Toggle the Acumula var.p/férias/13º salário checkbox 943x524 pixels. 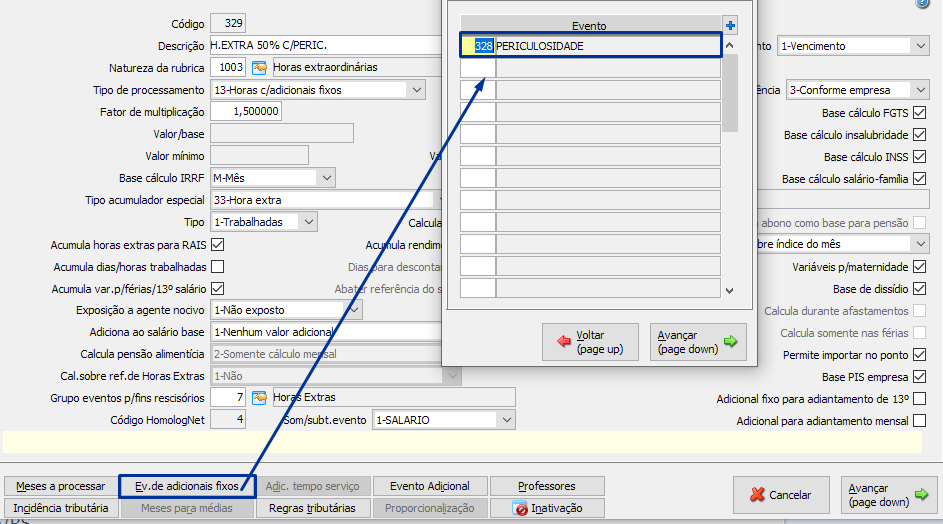click(218, 289)
